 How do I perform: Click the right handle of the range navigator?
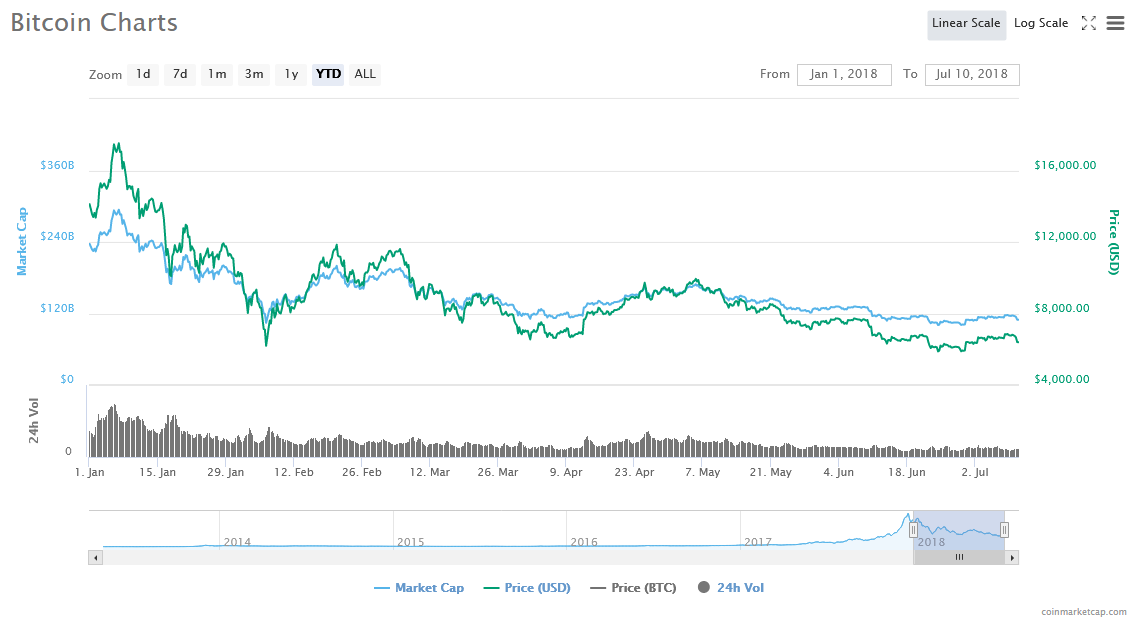(x=1005, y=530)
